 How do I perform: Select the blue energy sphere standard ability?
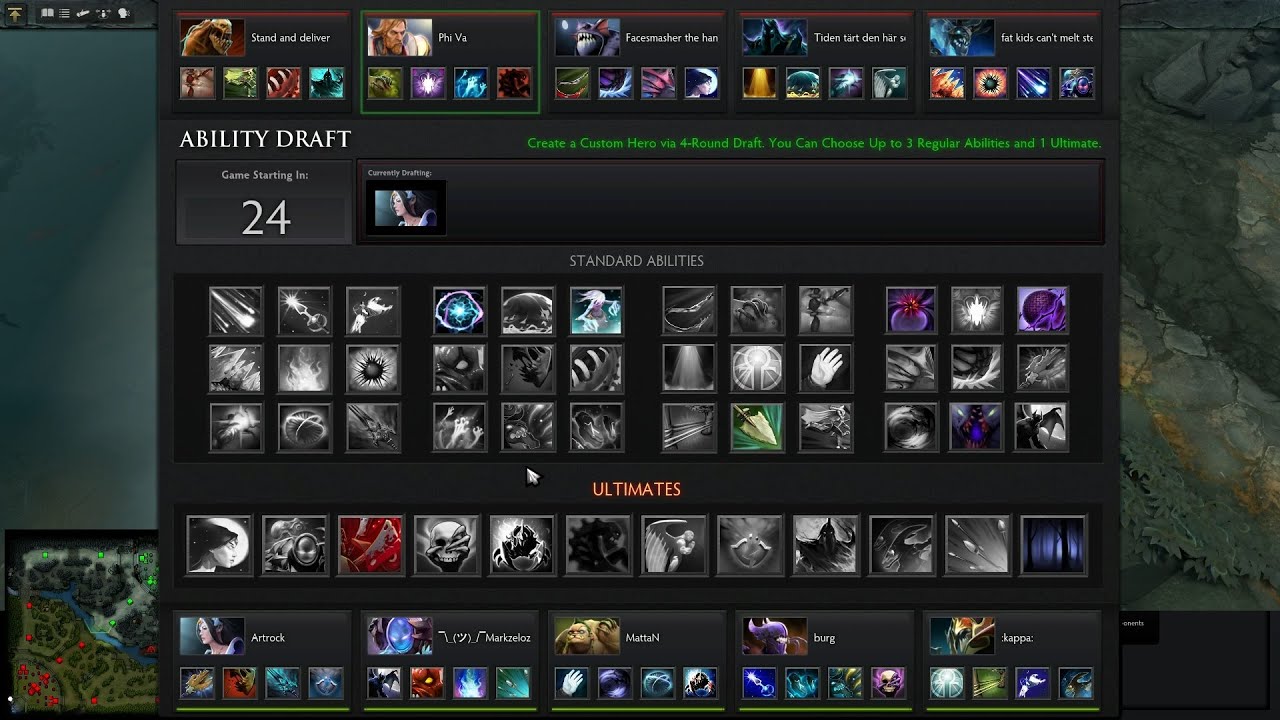pyautogui.click(x=459, y=311)
